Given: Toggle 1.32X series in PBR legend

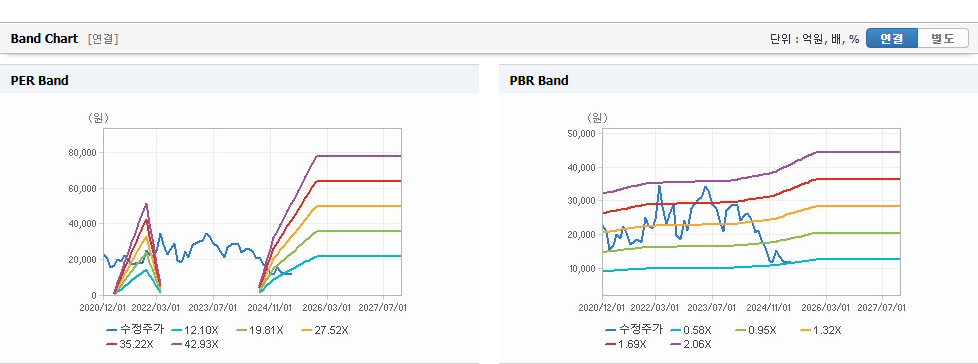Looking at the screenshot, I should tap(821, 330).
